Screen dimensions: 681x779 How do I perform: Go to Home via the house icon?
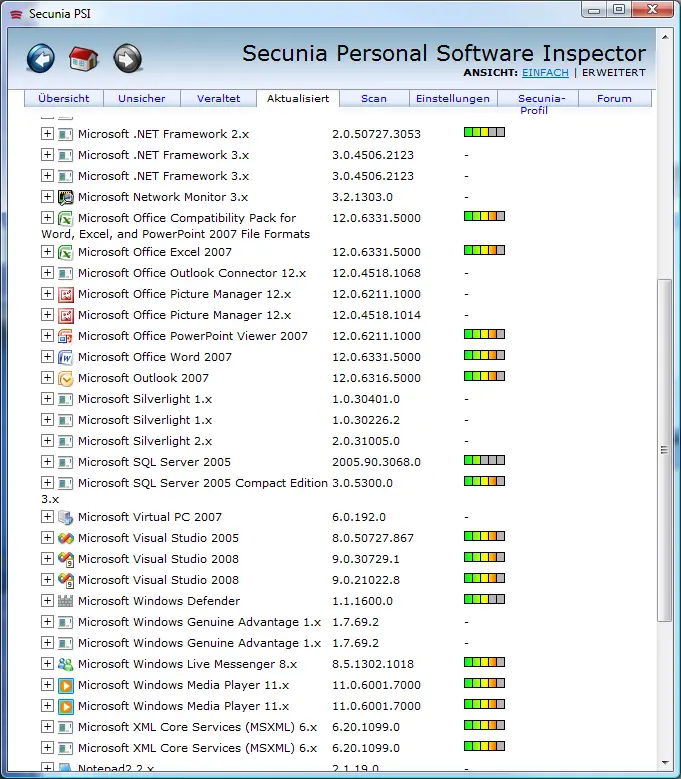(x=83, y=59)
